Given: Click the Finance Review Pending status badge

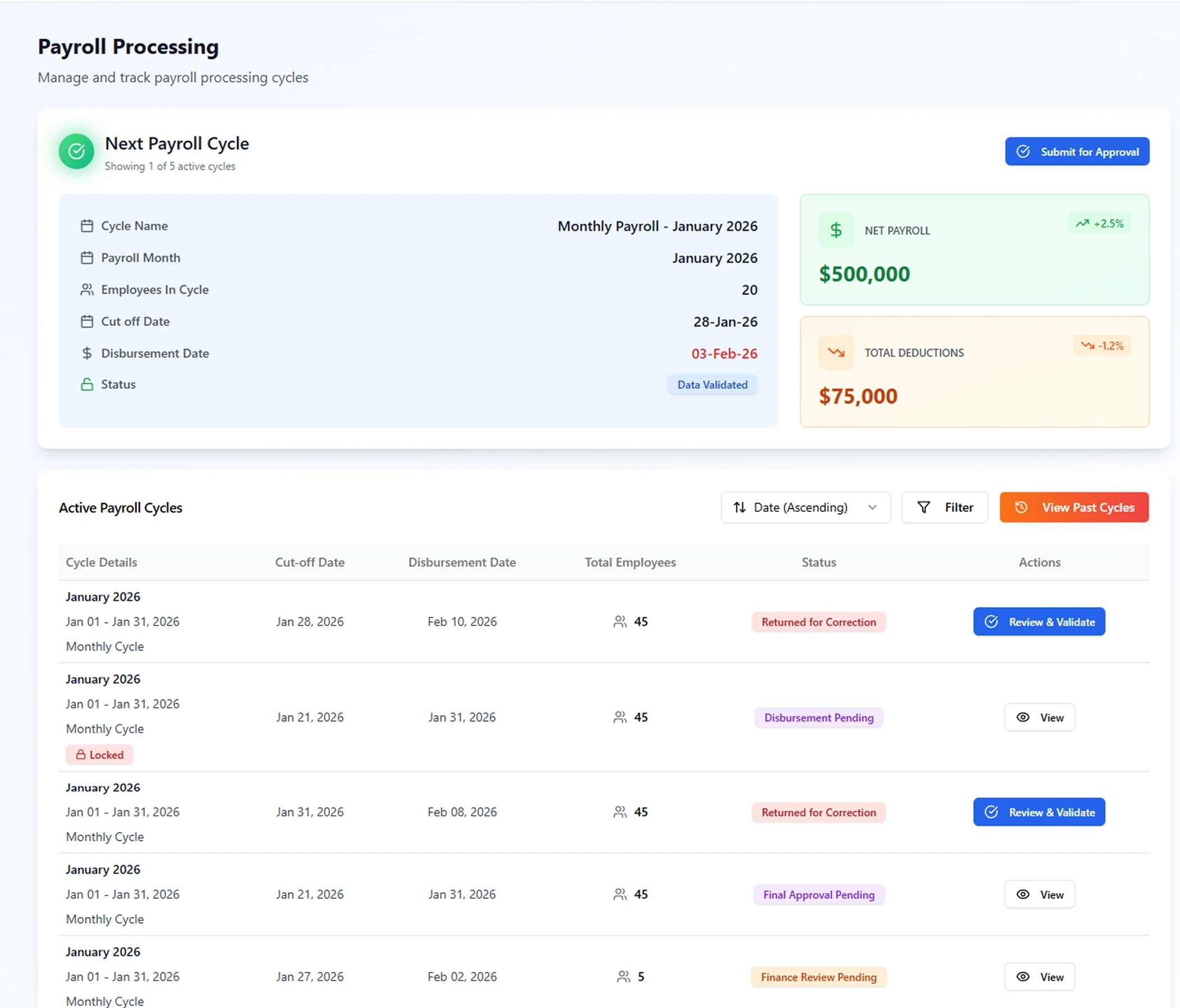Looking at the screenshot, I should coord(819,978).
